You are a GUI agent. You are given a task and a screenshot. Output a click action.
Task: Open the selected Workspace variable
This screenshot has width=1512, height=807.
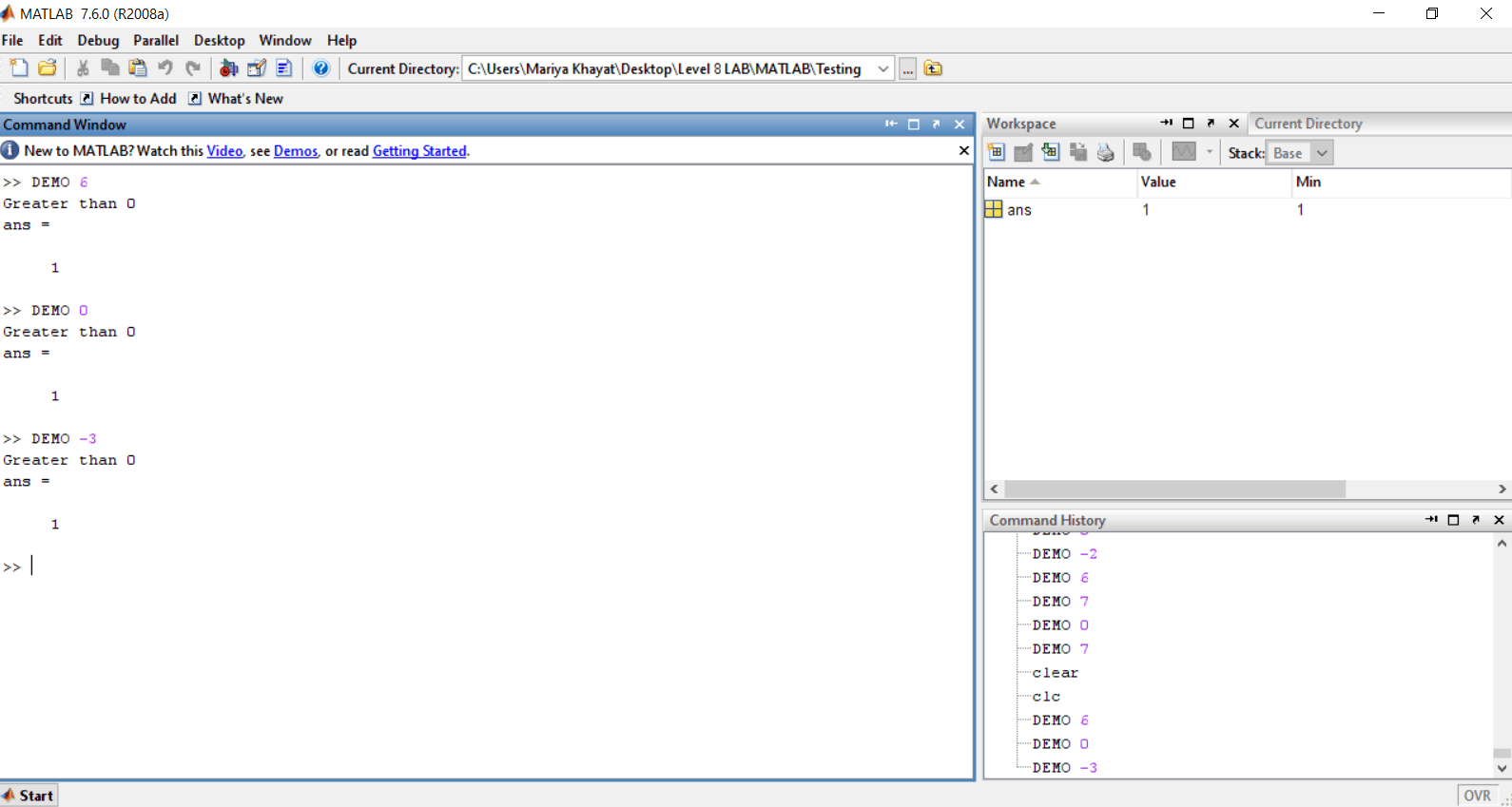point(1023,152)
